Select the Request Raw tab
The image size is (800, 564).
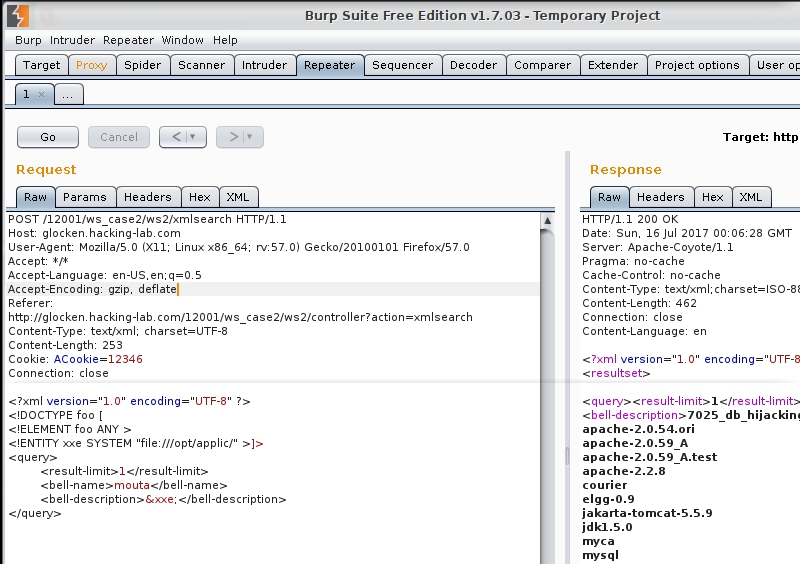click(x=35, y=197)
